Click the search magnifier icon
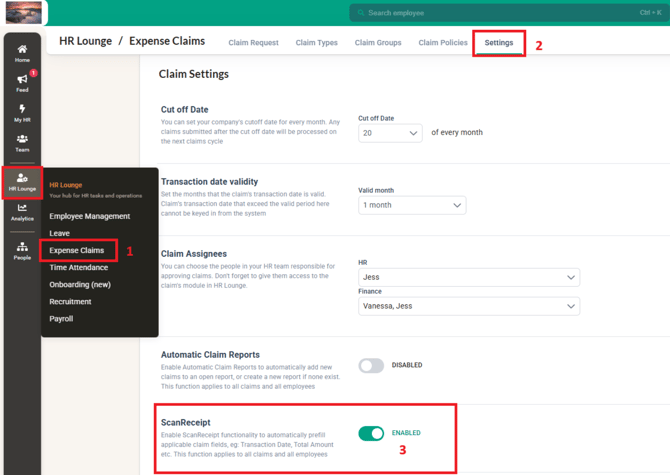Viewport: 670px width, 475px height. click(x=360, y=13)
